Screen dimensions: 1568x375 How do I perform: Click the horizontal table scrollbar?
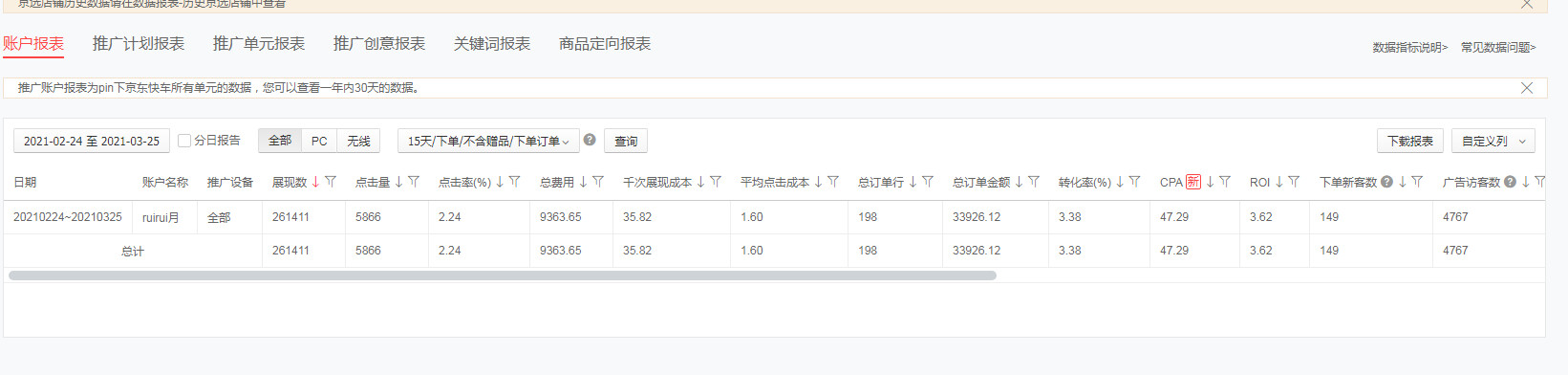tap(503, 276)
